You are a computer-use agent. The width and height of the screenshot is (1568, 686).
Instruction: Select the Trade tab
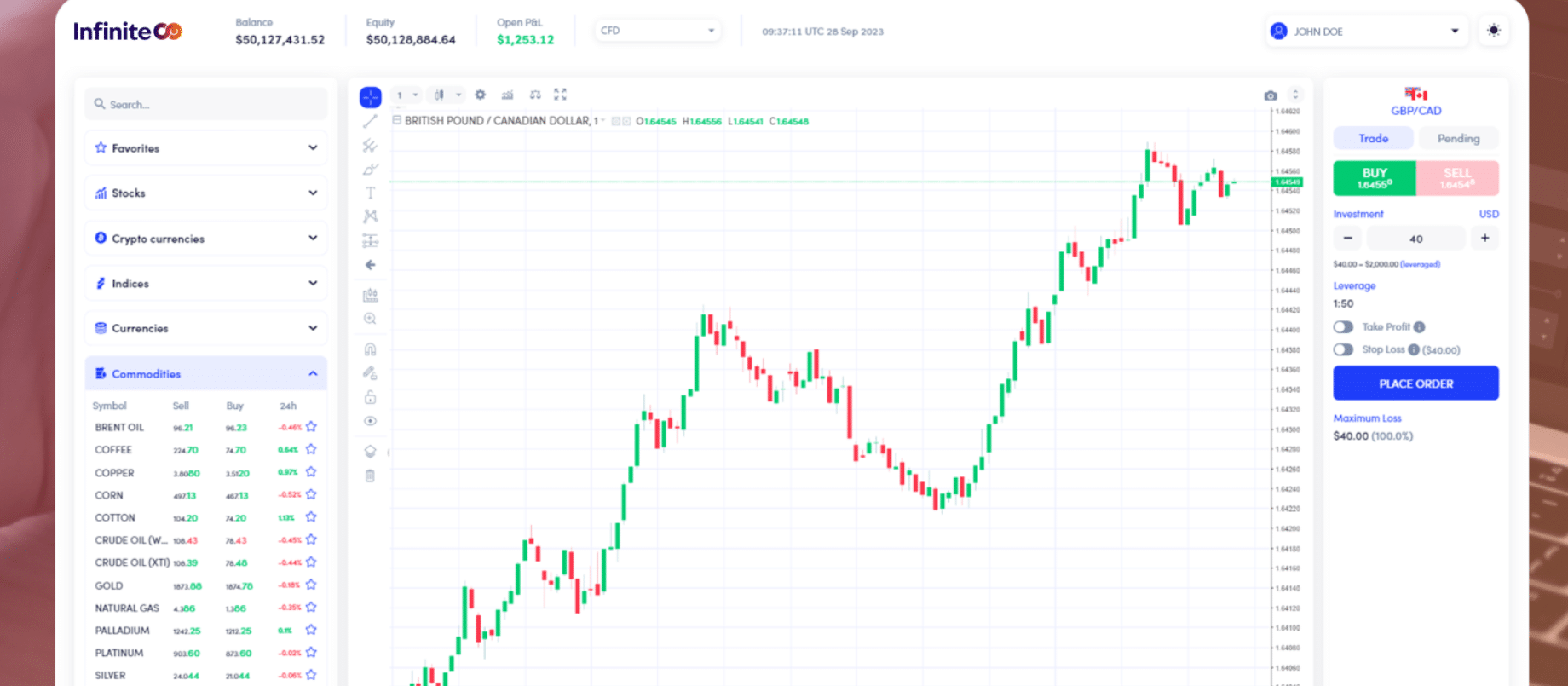click(1373, 139)
